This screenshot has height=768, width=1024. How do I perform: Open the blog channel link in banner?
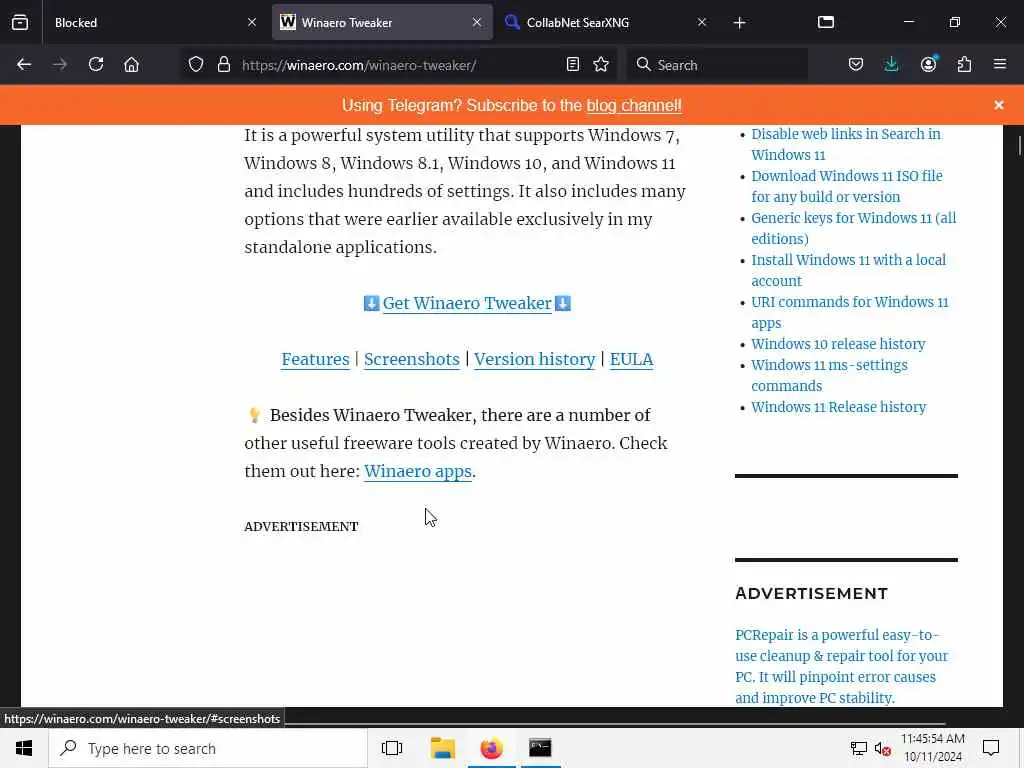(x=633, y=106)
